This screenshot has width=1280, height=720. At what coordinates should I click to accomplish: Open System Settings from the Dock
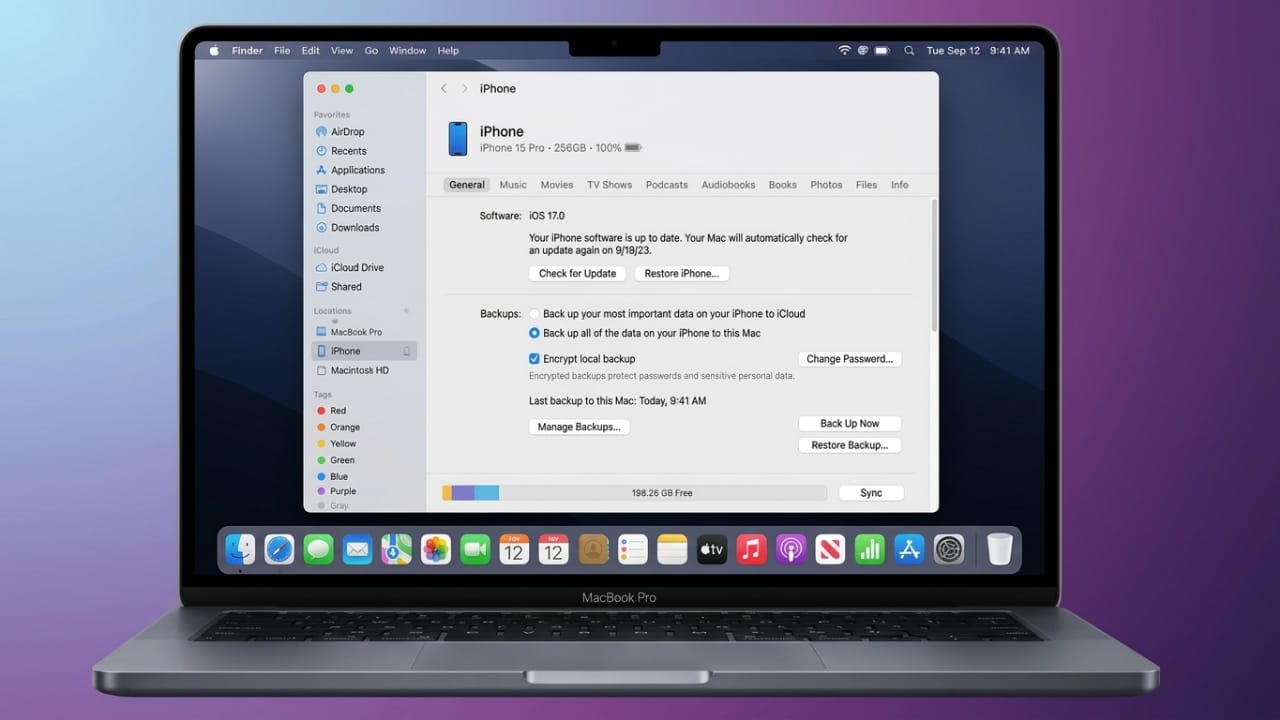click(x=948, y=549)
